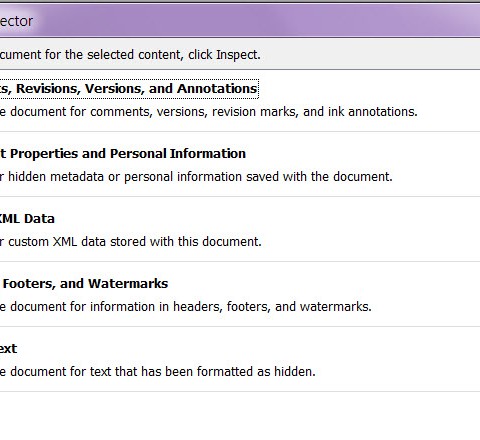Viewport: 480px width, 440px height.
Task: Click the Document Inspector title bar text
Action: click(x=16, y=21)
